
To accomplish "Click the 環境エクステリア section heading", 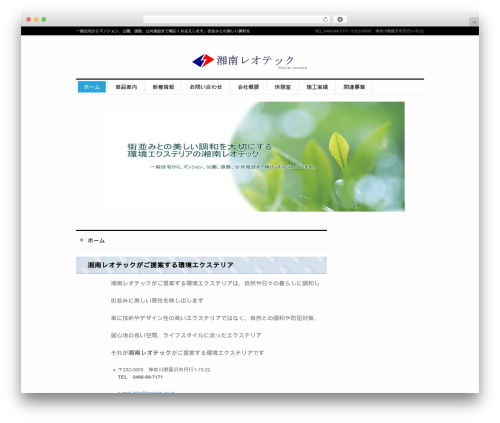I will tap(160, 265).
